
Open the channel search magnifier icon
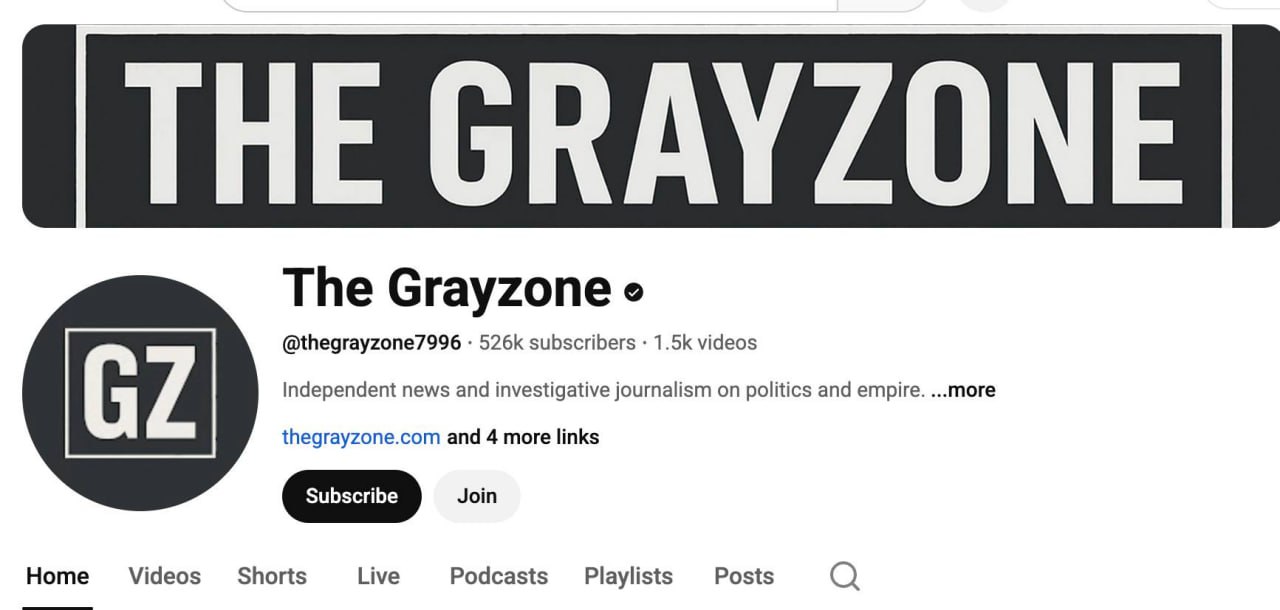(845, 576)
